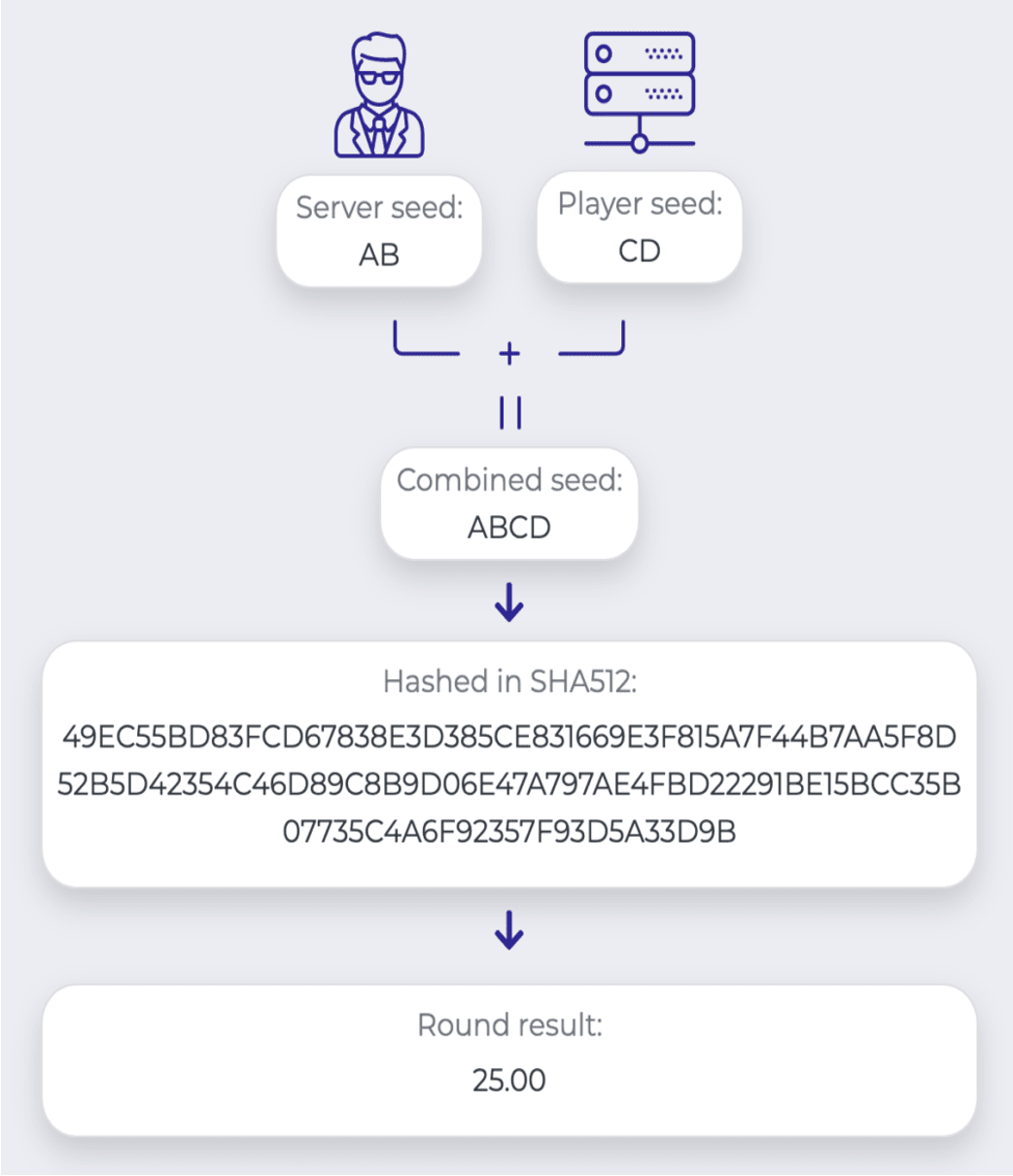Screen dimensions: 1013x1176
Task: Click the hash line starting with 52B5D423
Action: pos(509,784)
